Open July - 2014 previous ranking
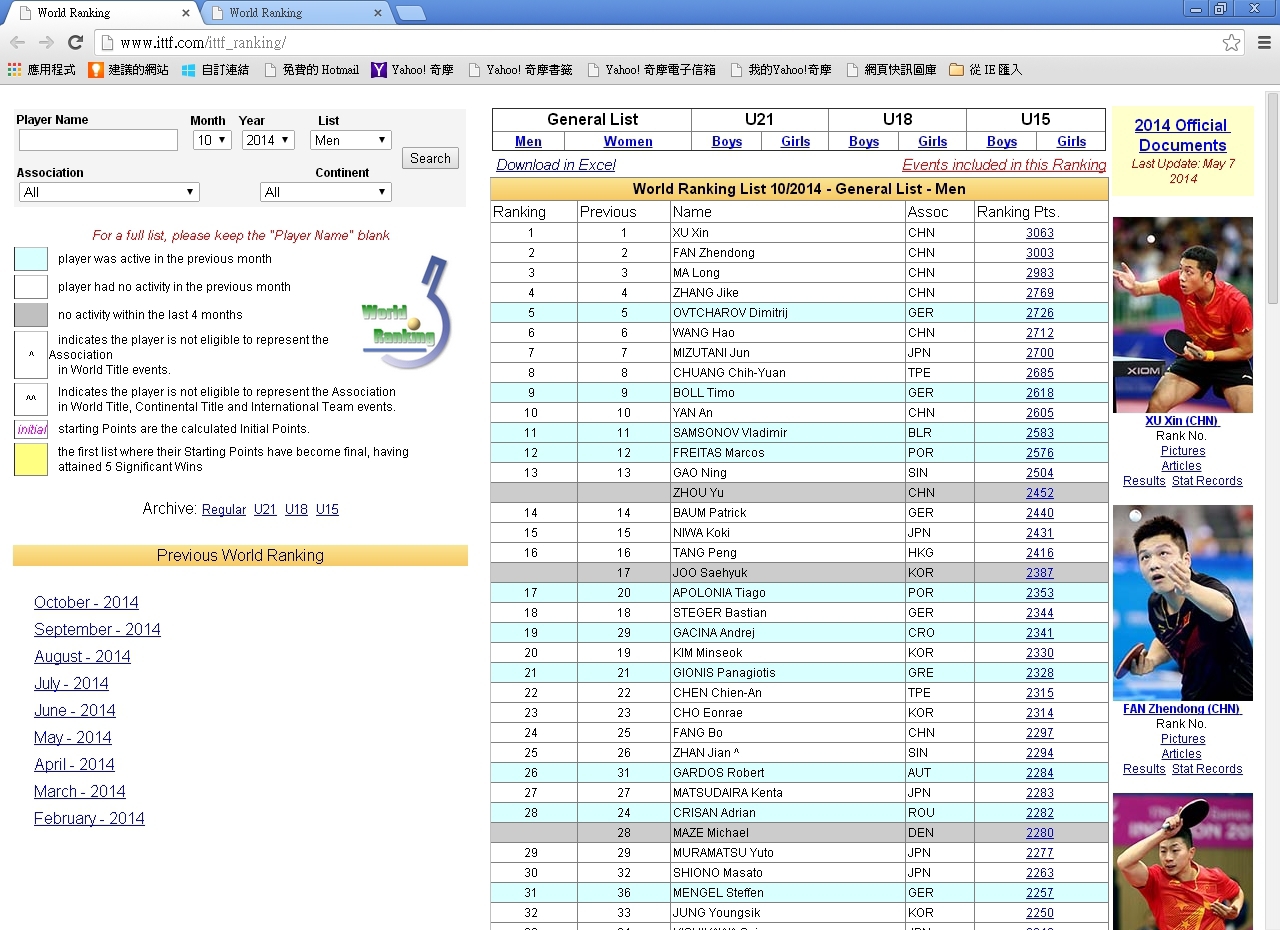Viewport: 1280px width, 930px height. point(71,684)
